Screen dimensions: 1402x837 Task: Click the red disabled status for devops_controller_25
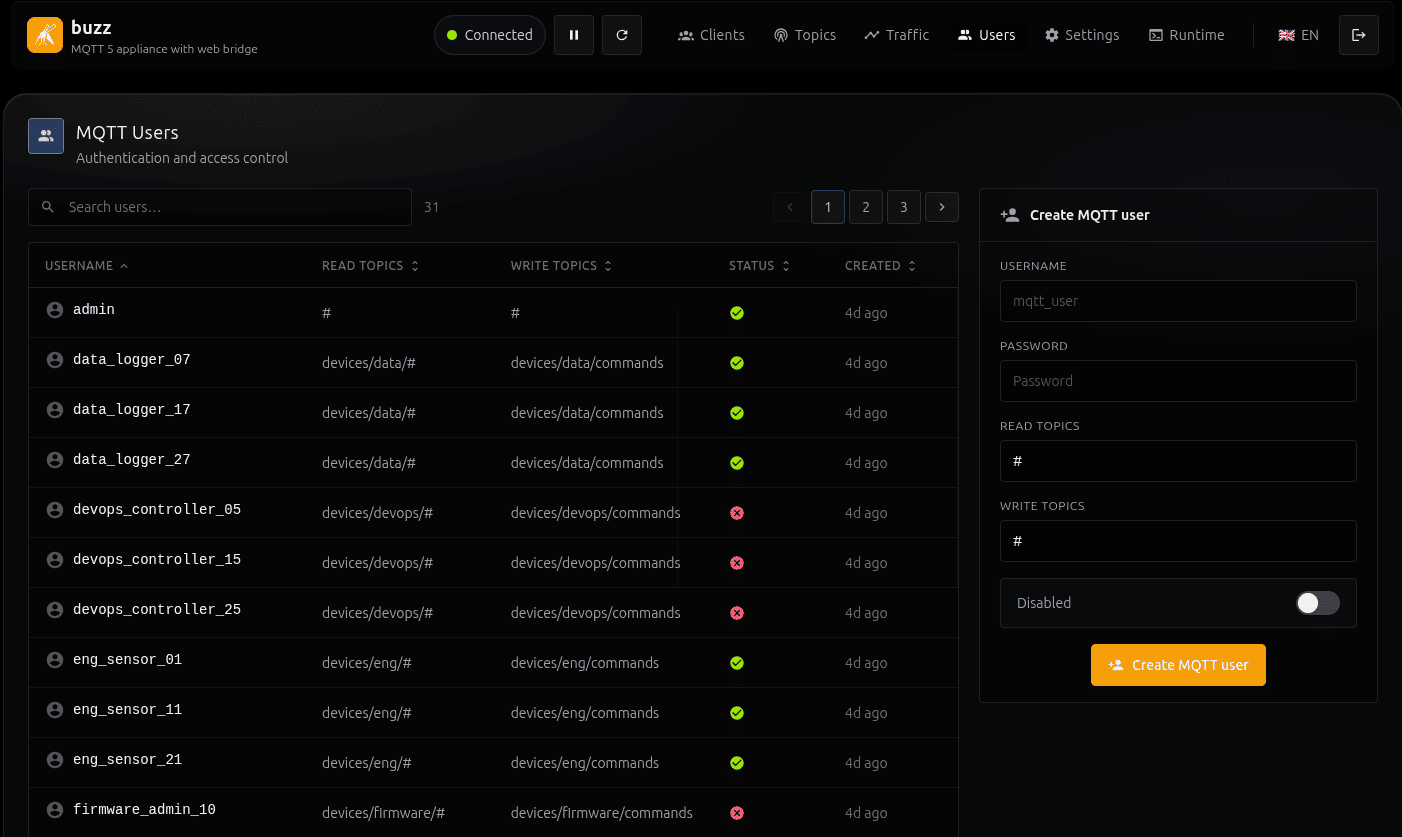(x=737, y=613)
